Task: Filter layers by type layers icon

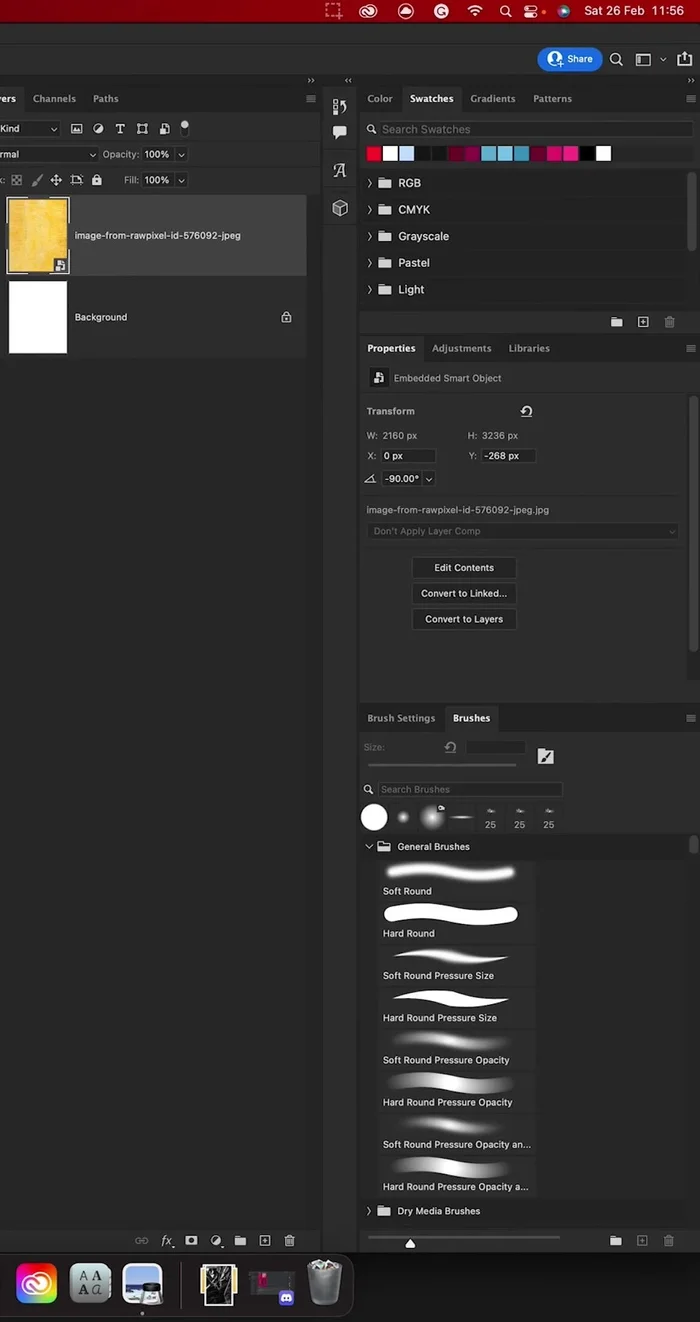Action: 120,129
